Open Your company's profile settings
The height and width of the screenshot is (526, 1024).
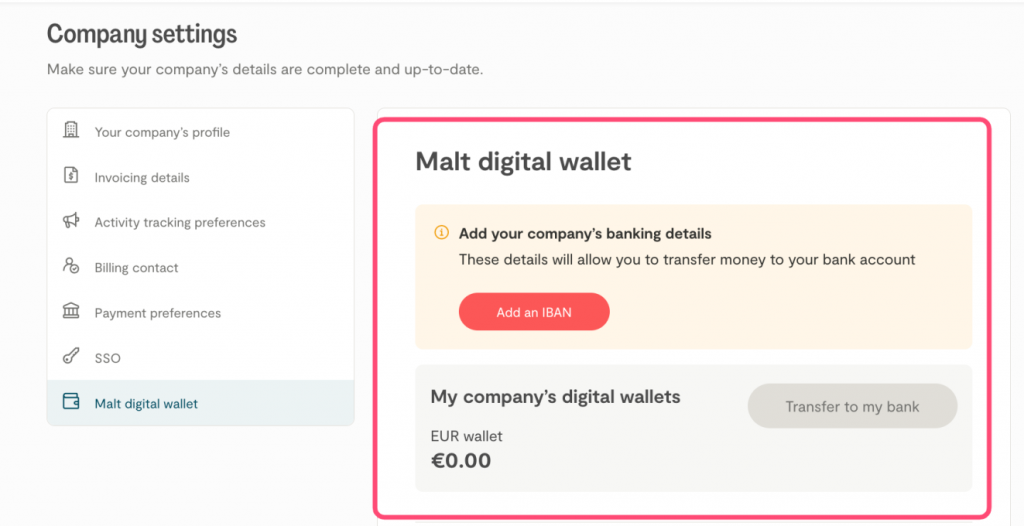(x=162, y=132)
